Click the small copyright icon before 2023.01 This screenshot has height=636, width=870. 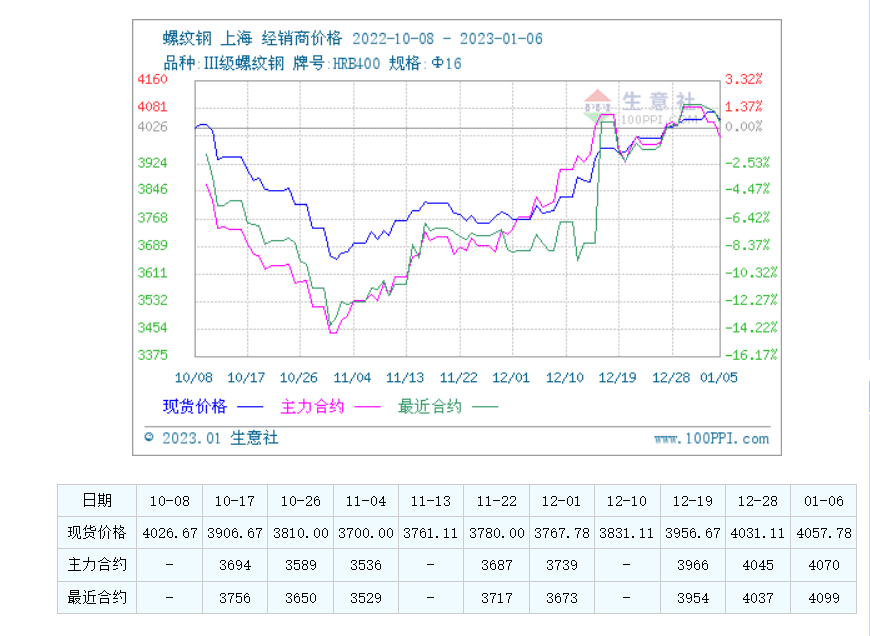click(x=149, y=437)
